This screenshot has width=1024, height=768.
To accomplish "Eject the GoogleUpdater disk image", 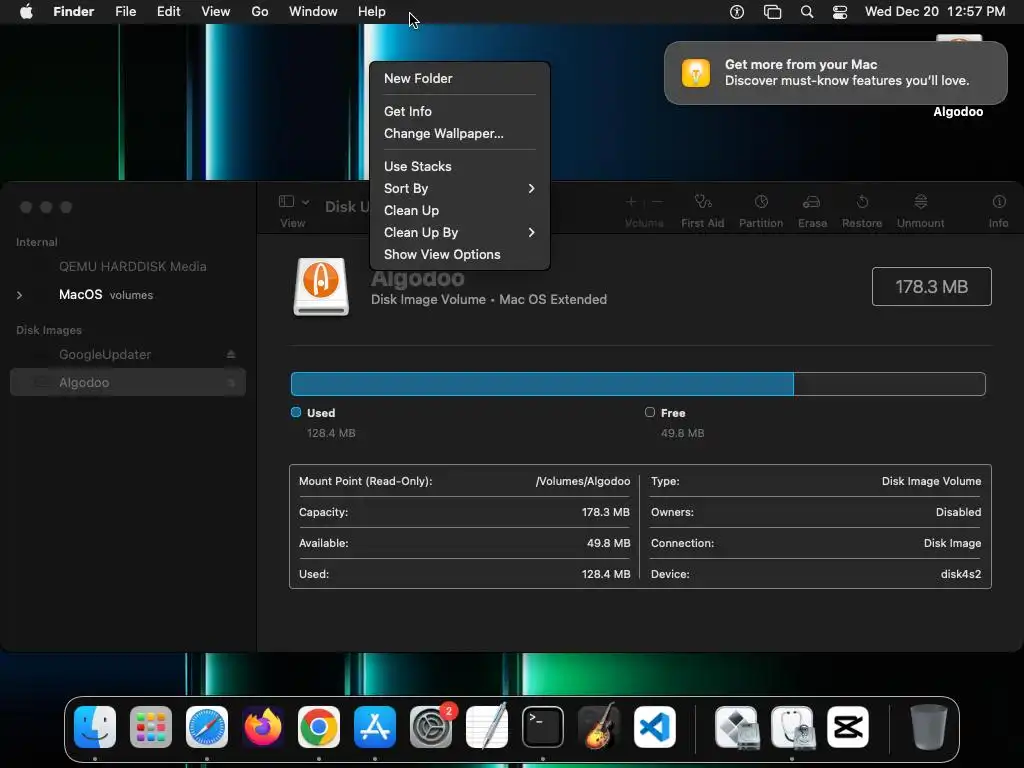I will (231, 355).
